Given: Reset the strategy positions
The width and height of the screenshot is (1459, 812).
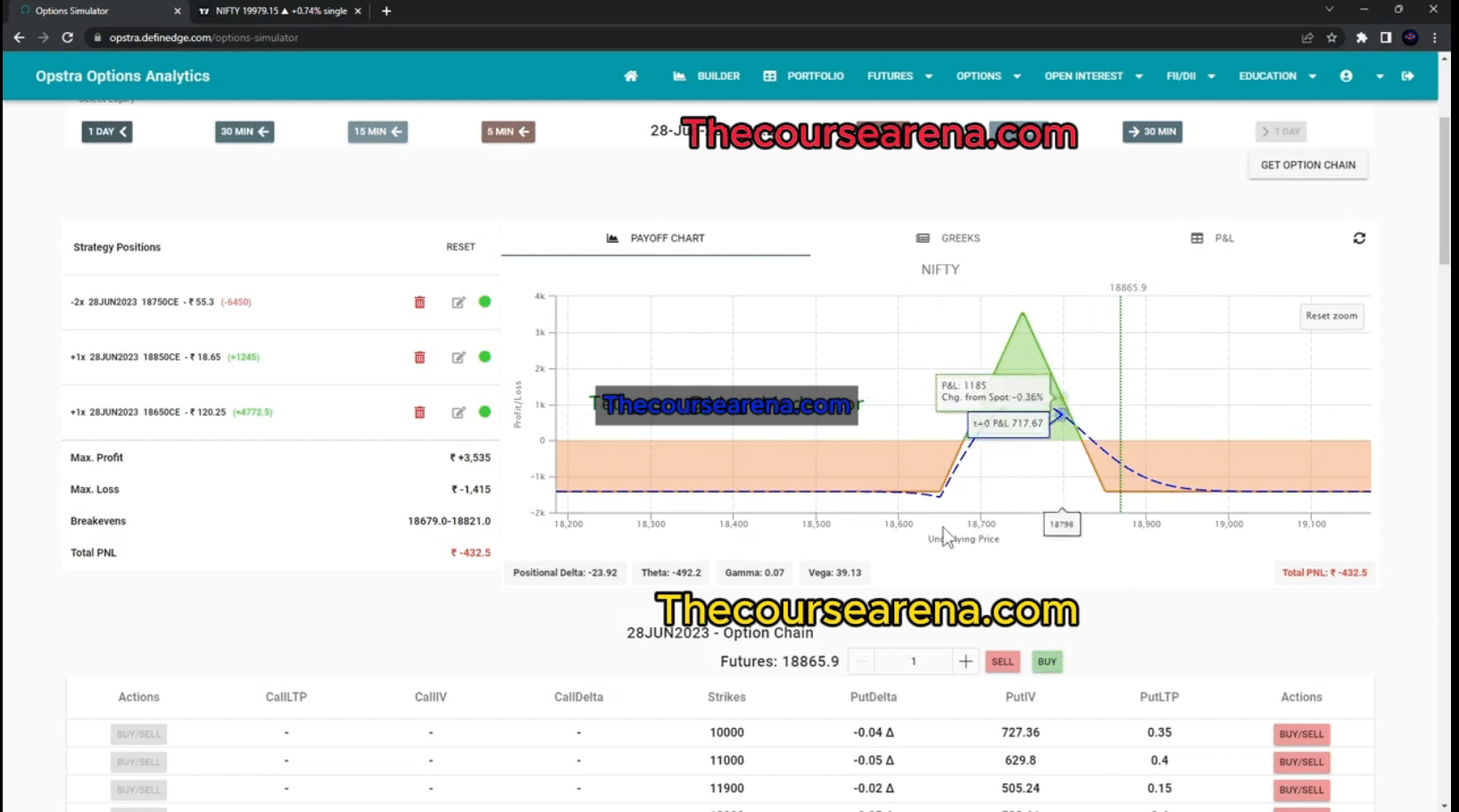Looking at the screenshot, I should pyautogui.click(x=460, y=247).
